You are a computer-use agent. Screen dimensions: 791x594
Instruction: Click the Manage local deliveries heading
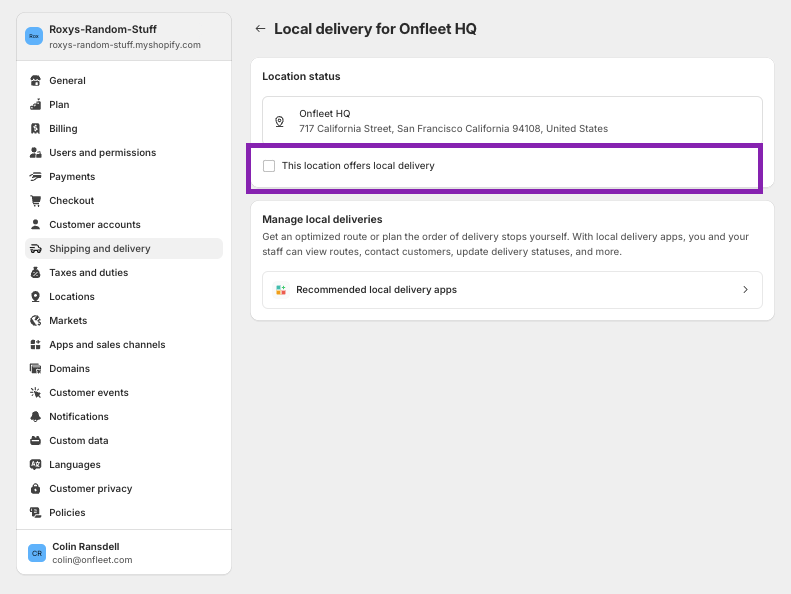[322, 220]
